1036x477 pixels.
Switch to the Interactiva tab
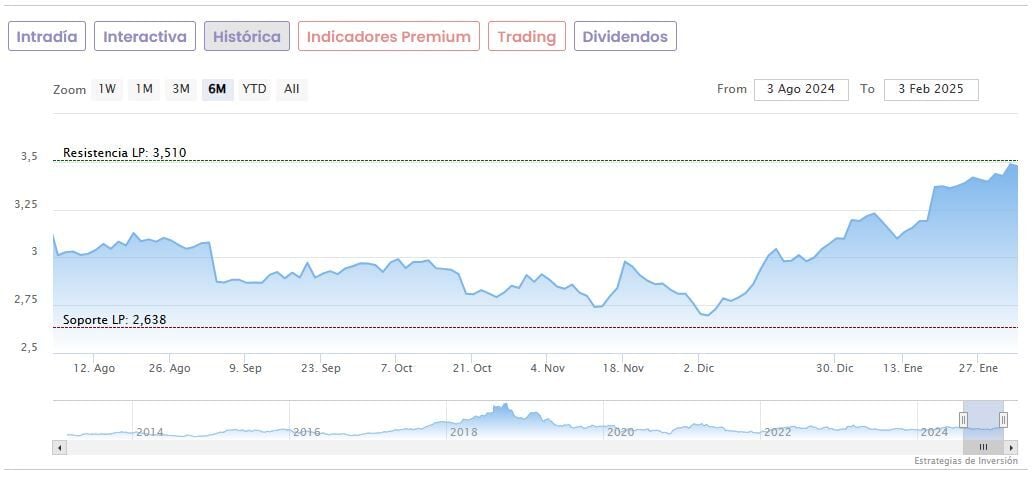pyautogui.click(x=145, y=37)
